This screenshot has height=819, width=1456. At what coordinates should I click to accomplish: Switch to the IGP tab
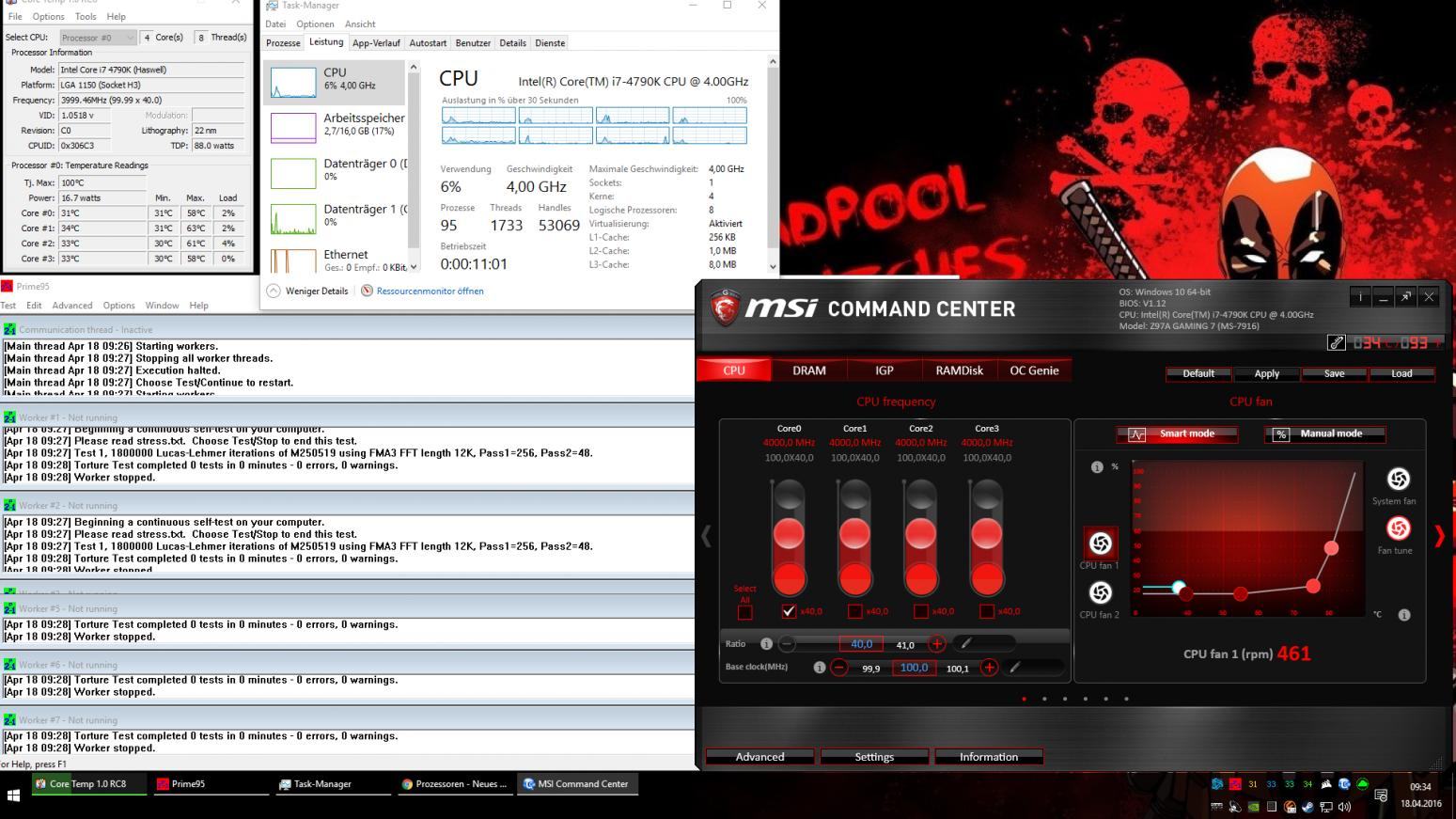[885, 370]
